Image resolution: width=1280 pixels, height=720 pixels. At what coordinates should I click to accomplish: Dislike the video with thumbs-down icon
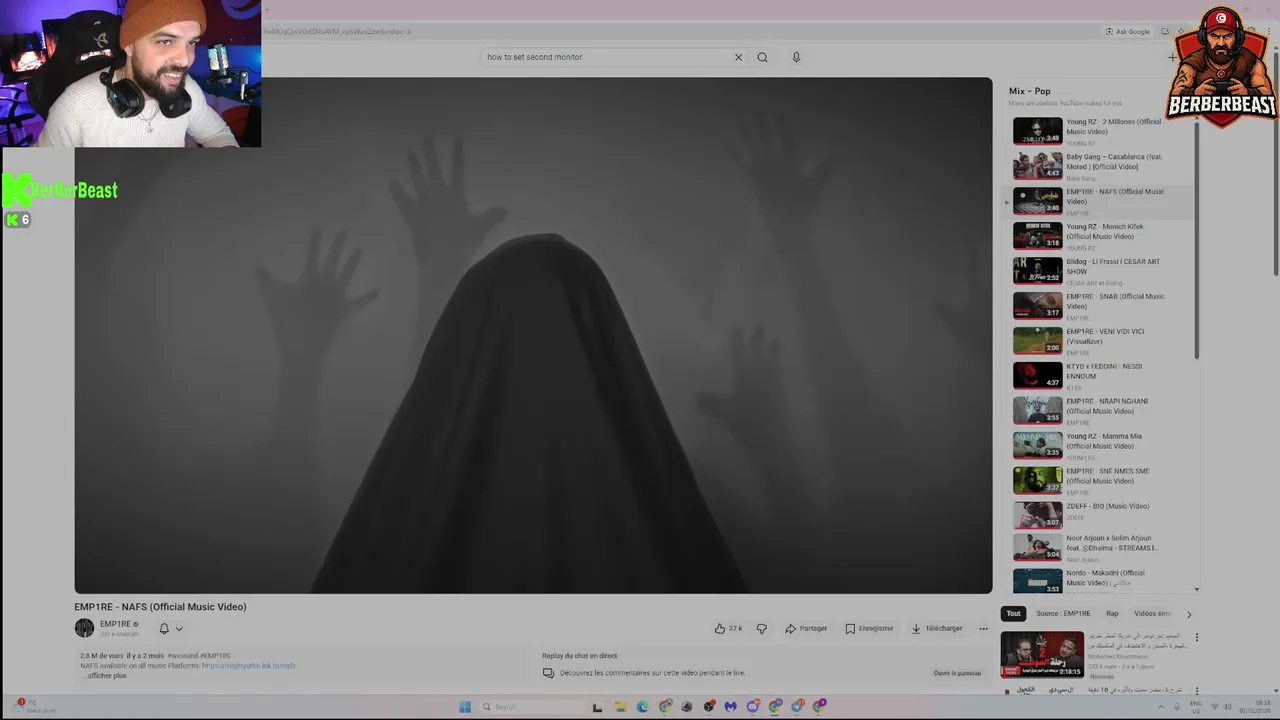coord(762,629)
